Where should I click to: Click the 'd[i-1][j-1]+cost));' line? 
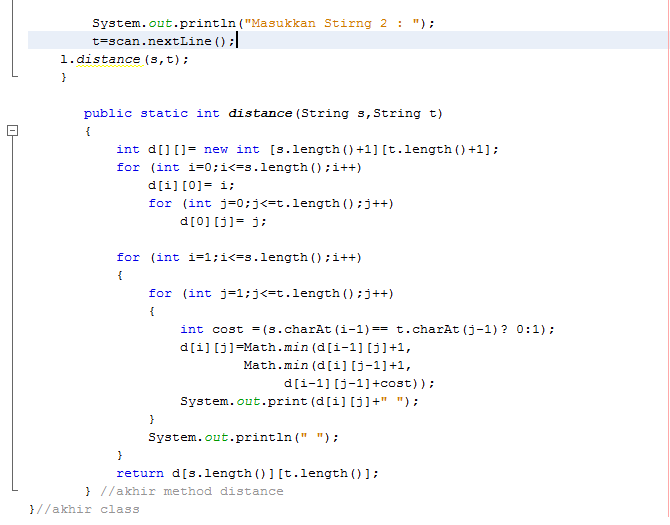coord(359,384)
